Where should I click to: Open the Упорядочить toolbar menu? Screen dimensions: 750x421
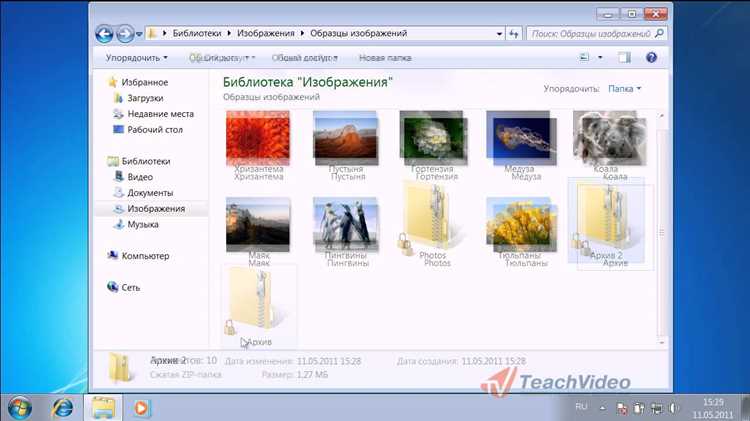click(136, 57)
